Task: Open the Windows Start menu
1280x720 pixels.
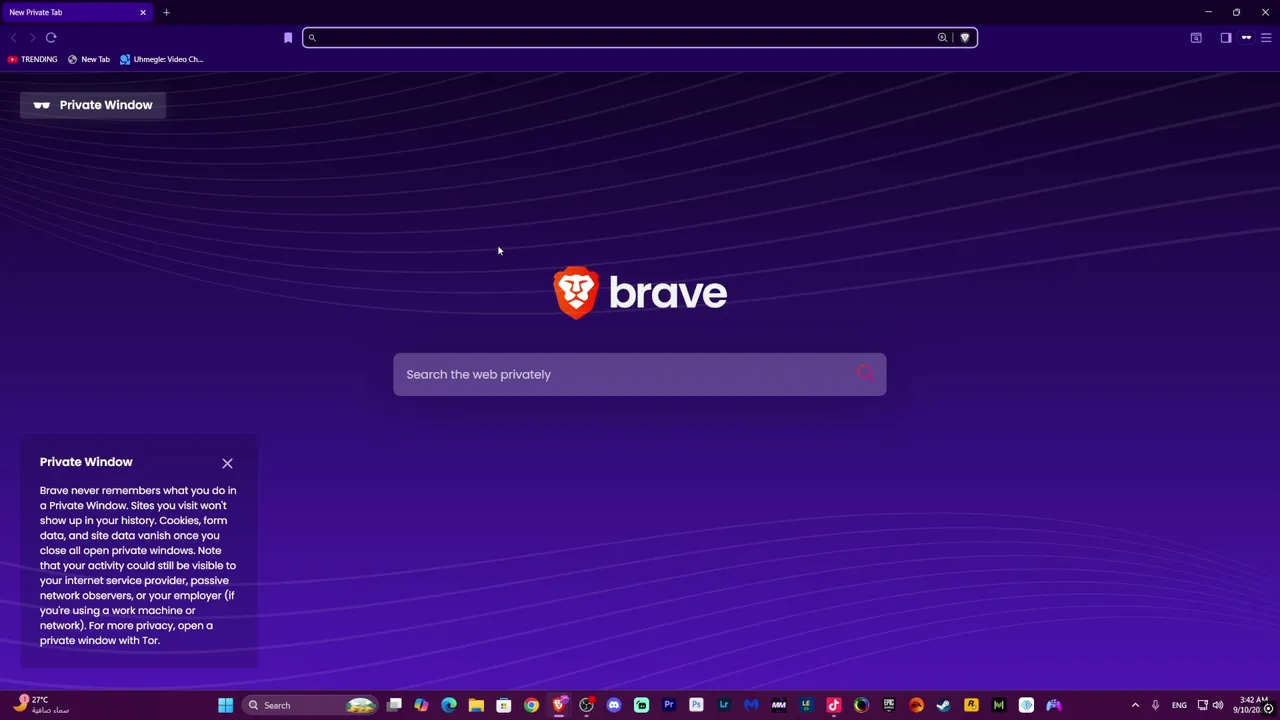Action: (225, 705)
